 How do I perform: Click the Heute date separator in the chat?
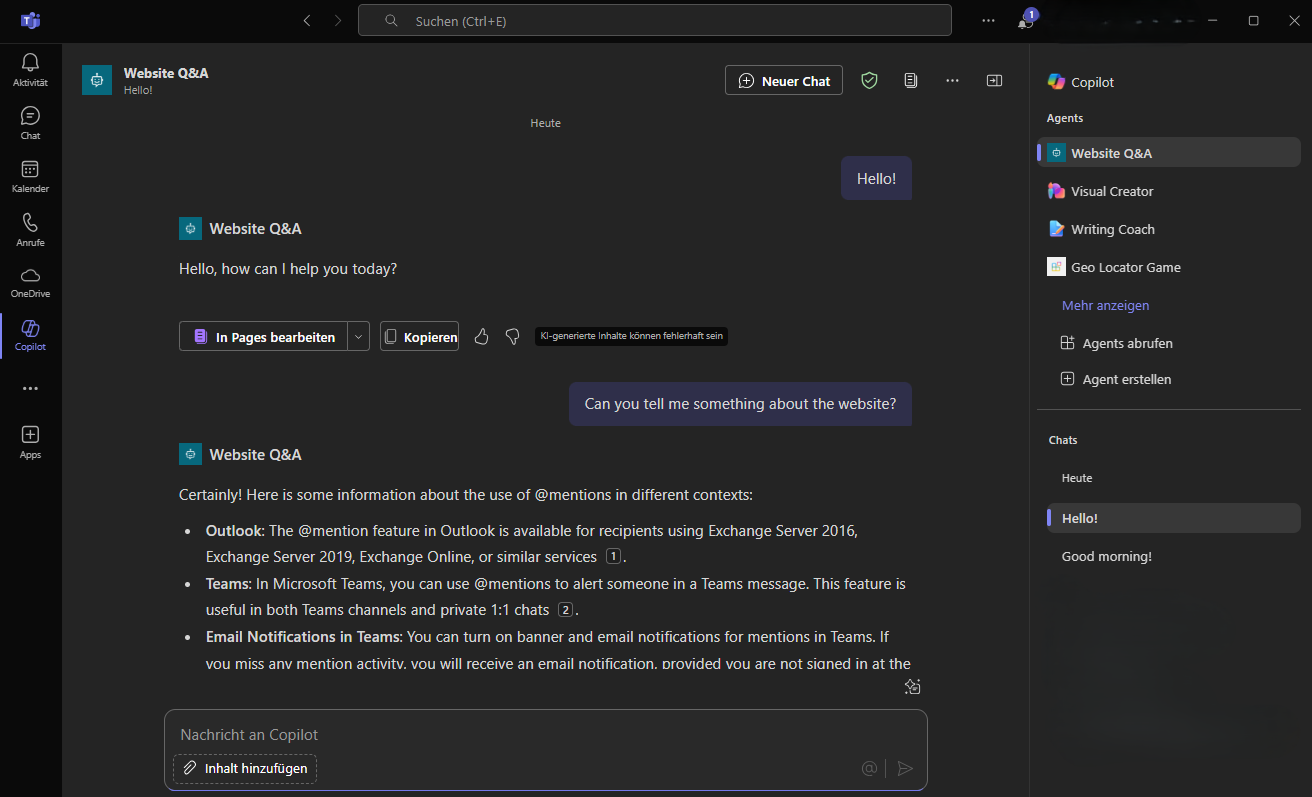coord(546,123)
